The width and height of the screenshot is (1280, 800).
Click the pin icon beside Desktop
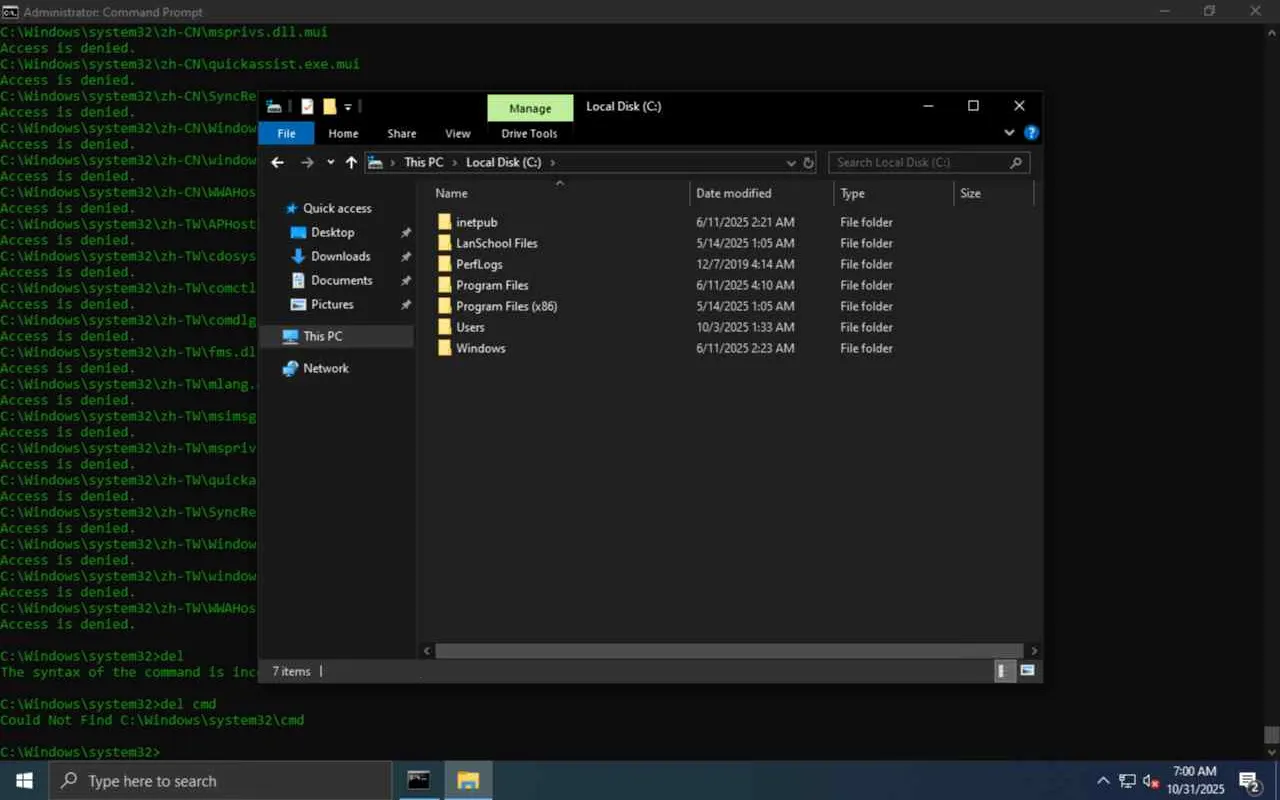tap(405, 232)
